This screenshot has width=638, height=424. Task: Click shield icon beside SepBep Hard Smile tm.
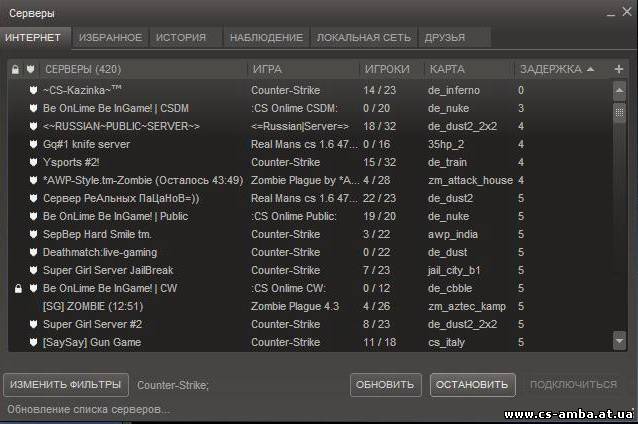coord(34,234)
